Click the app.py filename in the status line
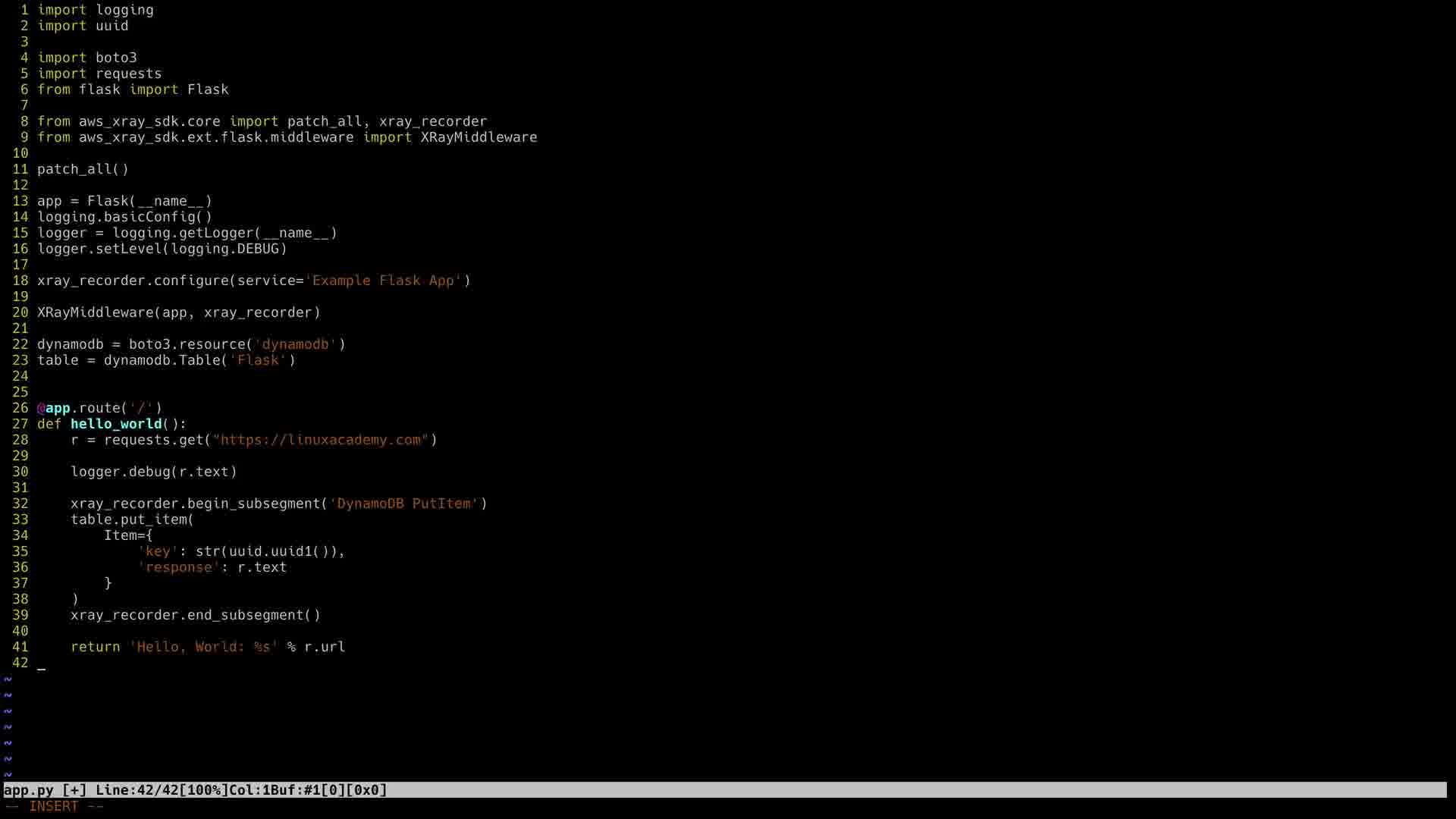Viewport: 1456px width, 819px height. 28,790
